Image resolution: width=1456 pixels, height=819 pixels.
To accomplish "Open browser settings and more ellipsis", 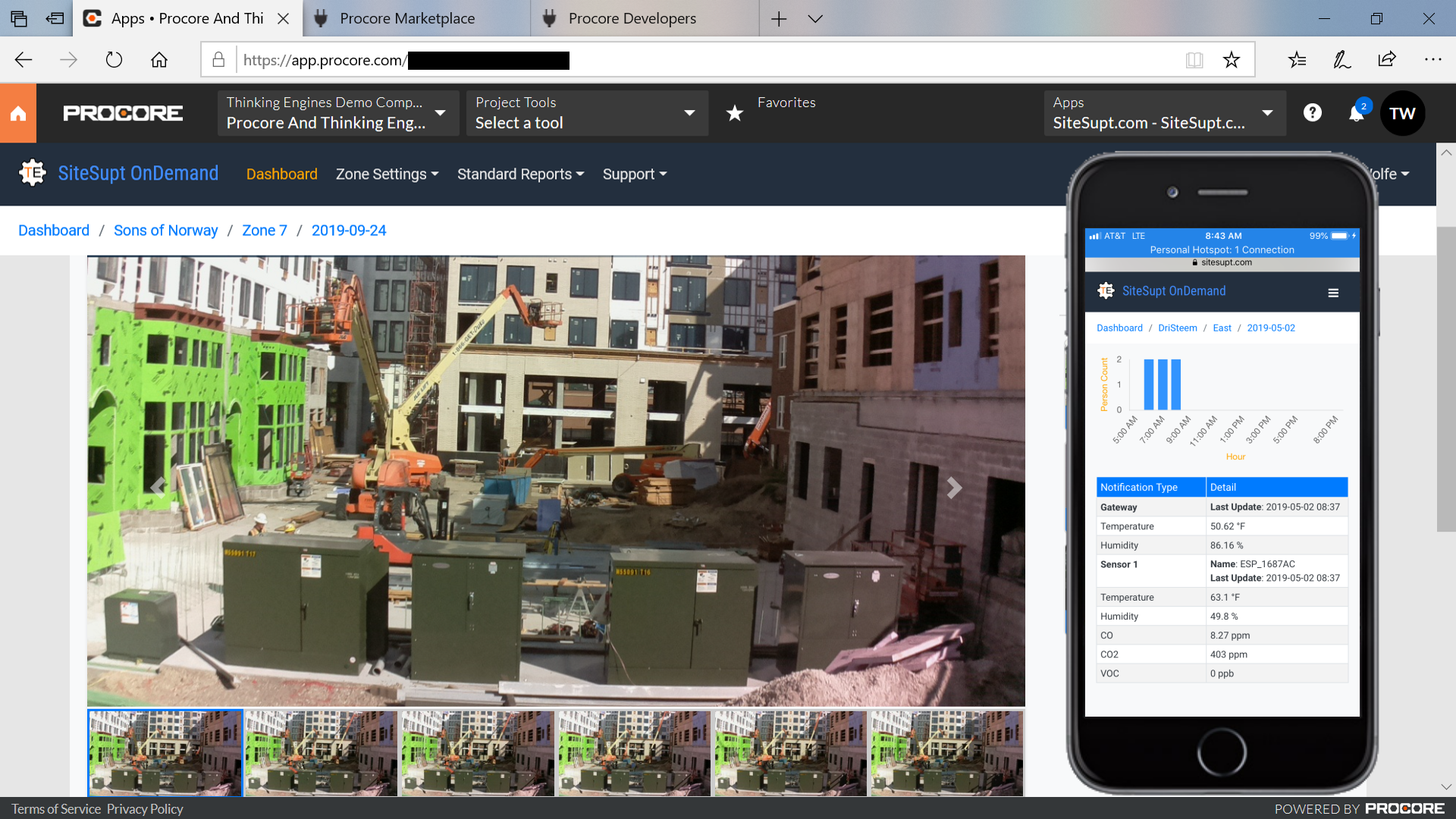I will point(1432,60).
